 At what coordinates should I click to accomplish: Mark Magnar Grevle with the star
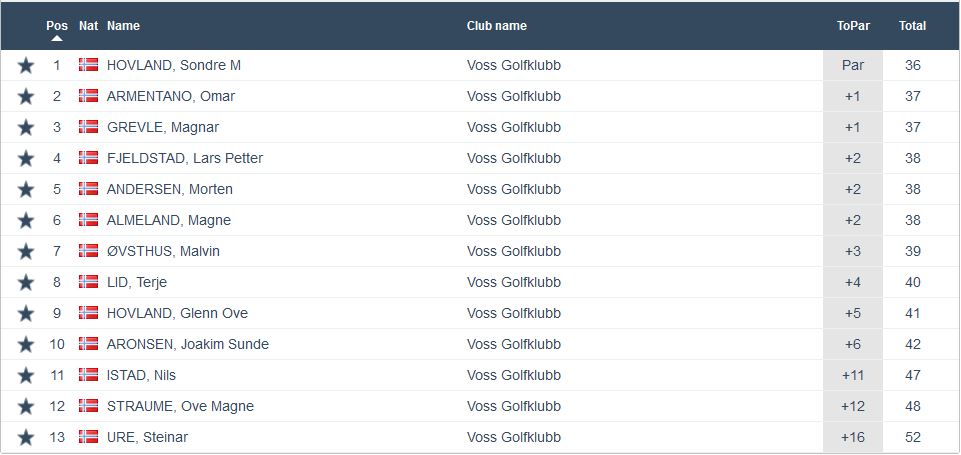click(26, 128)
